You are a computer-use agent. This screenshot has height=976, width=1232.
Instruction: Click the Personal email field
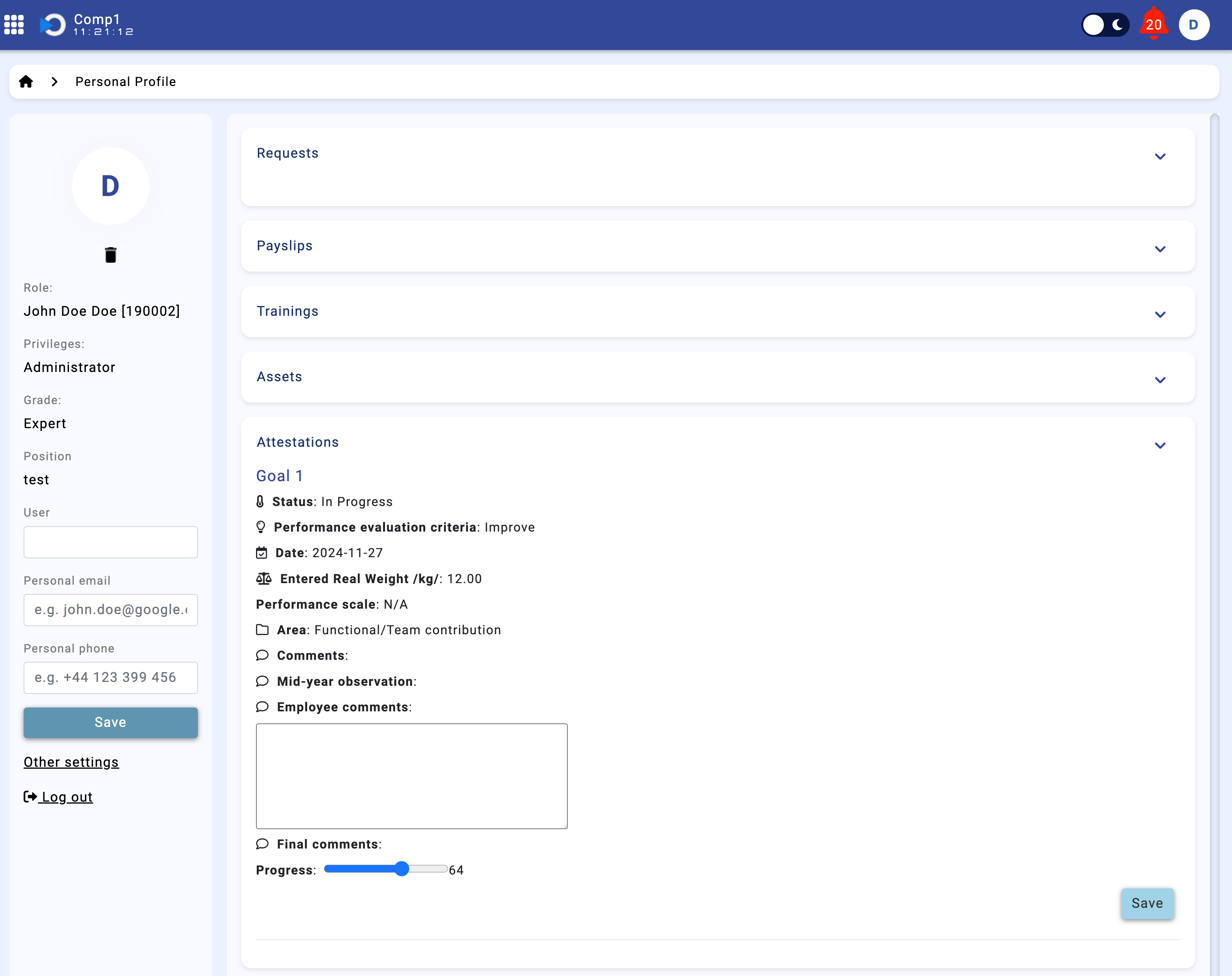pyautogui.click(x=110, y=610)
